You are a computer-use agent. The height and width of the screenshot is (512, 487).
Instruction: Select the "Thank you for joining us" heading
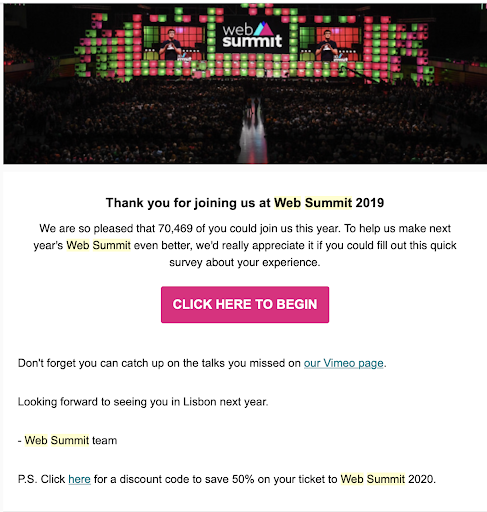(x=245, y=203)
